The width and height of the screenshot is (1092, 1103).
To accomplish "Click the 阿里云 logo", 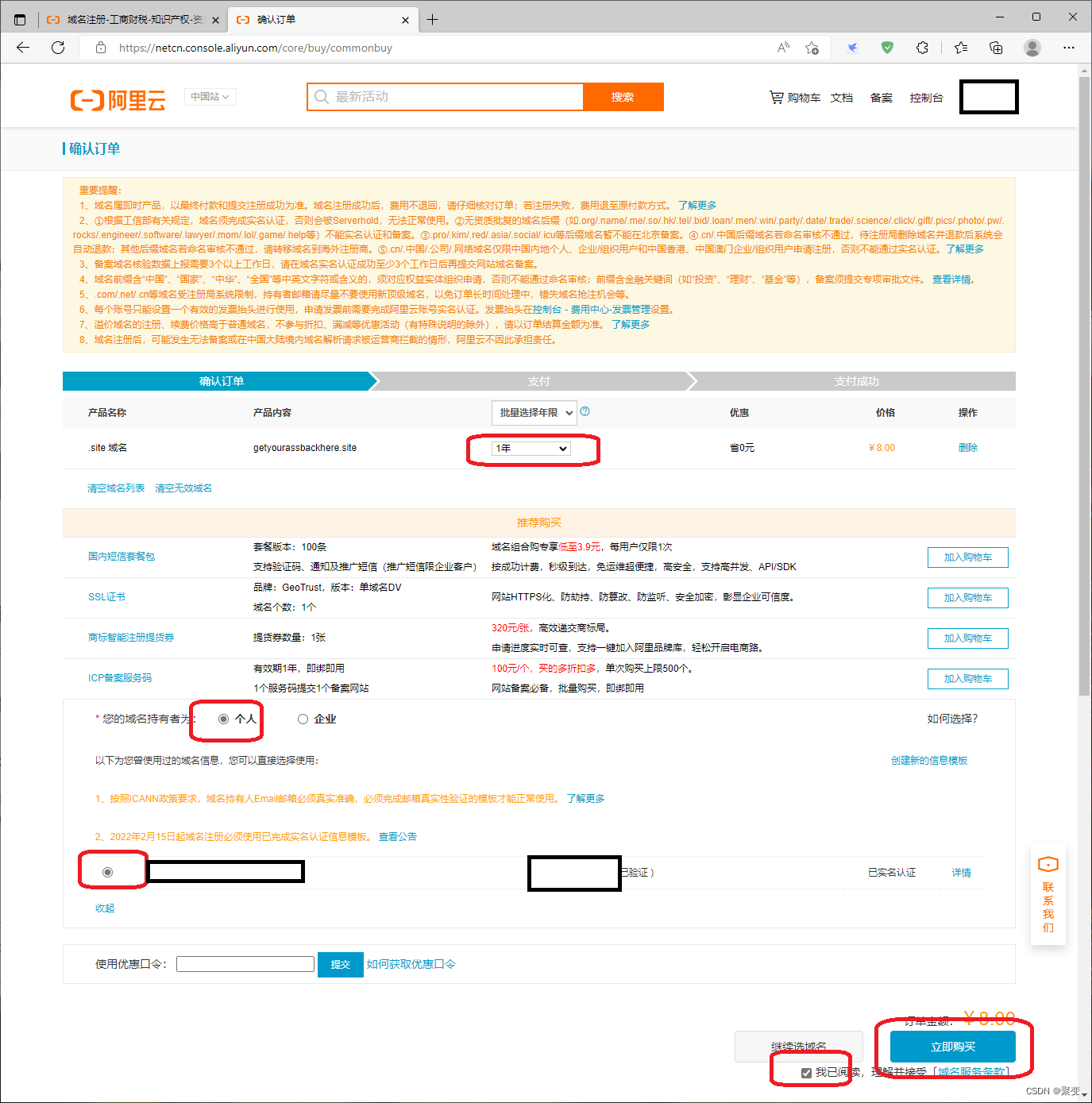I will click(118, 100).
